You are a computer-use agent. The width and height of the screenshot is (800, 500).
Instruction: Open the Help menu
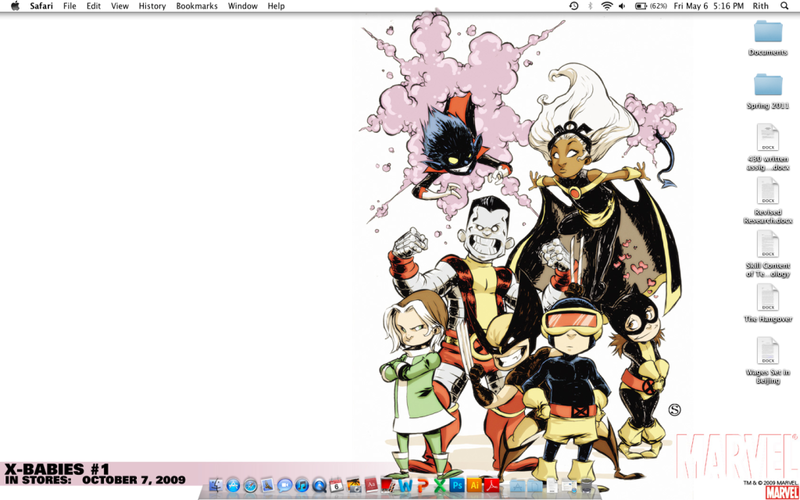coord(276,6)
